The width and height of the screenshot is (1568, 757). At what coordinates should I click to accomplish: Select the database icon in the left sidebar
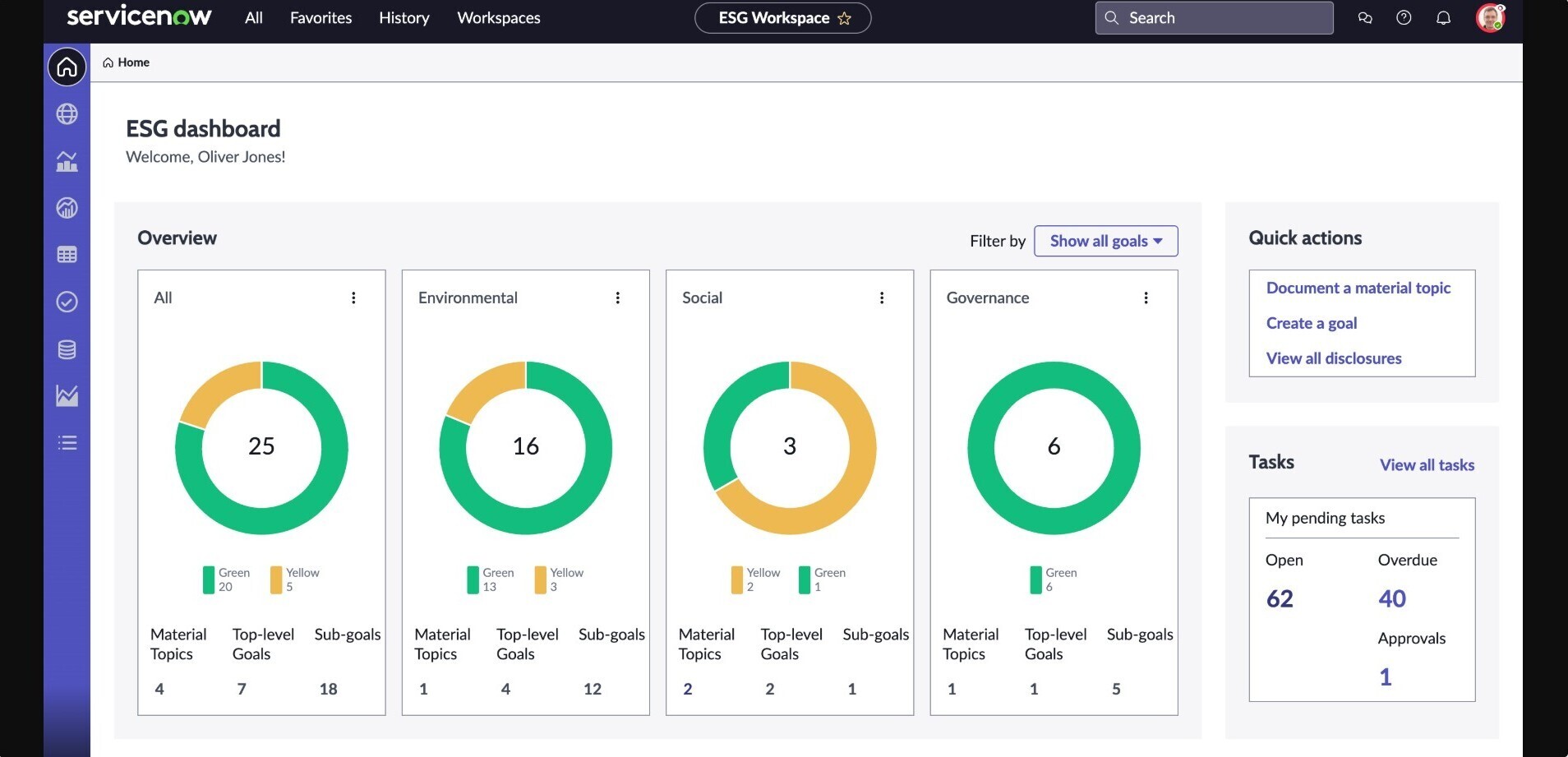(x=67, y=348)
